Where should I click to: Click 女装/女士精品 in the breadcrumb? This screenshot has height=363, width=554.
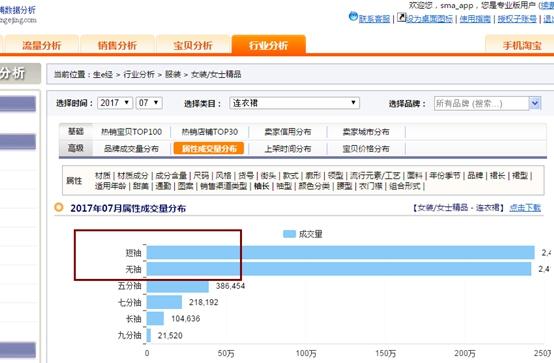click(216, 74)
